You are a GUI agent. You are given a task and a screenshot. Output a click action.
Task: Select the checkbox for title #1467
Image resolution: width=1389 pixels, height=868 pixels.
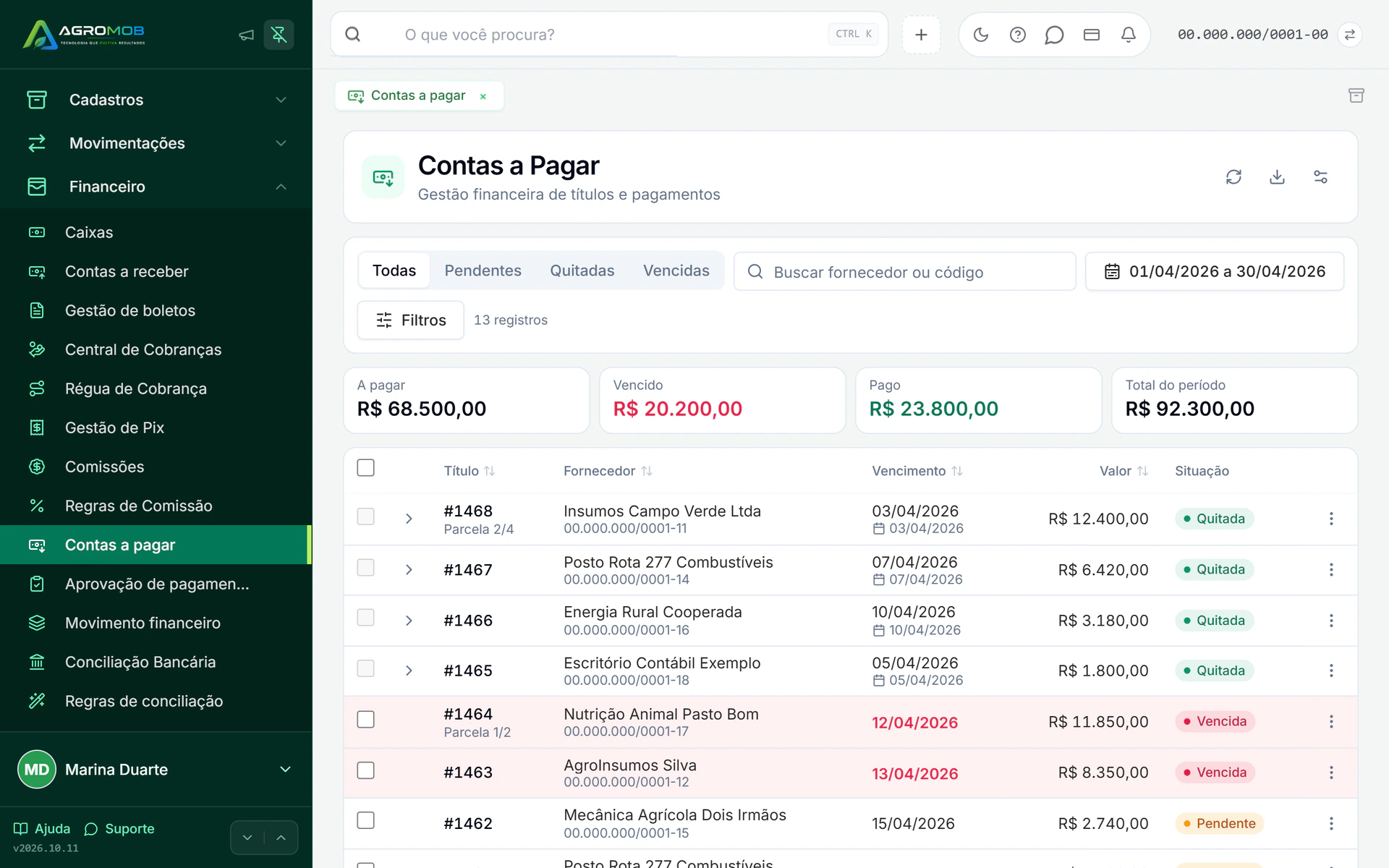click(x=366, y=567)
